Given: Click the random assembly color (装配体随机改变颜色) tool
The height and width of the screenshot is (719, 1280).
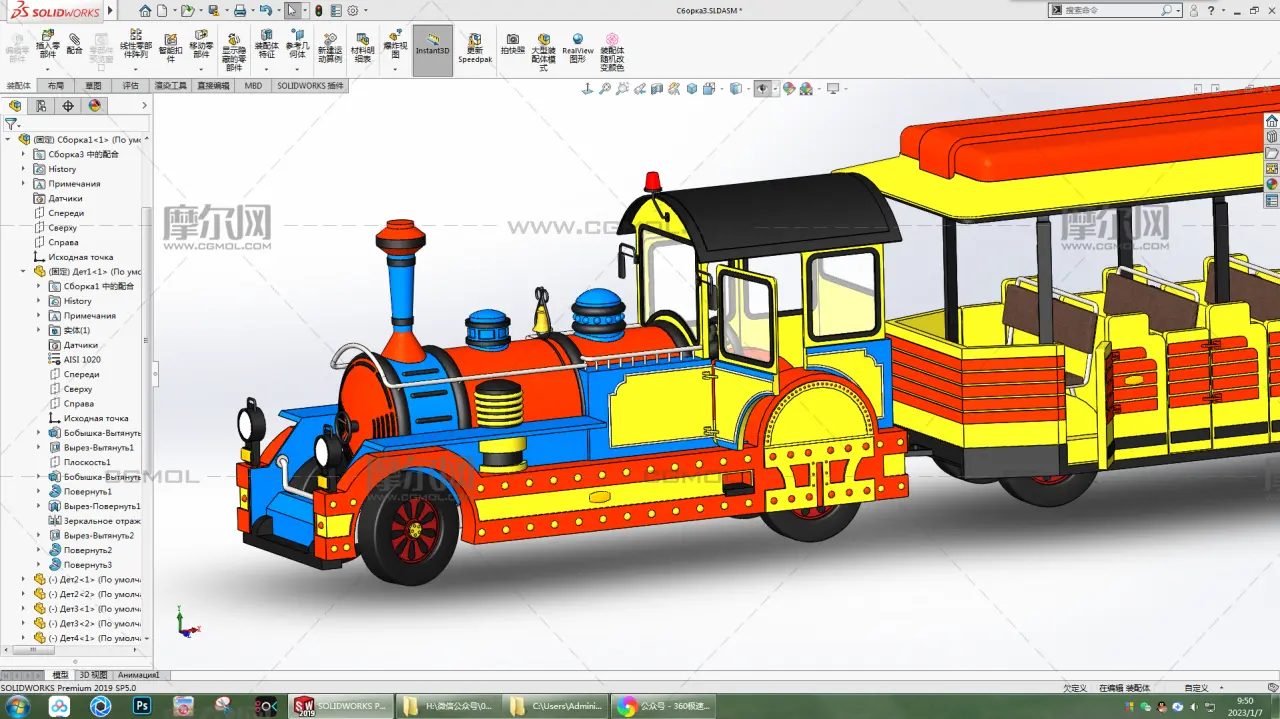Looking at the screenshot, I should [612, 52].
